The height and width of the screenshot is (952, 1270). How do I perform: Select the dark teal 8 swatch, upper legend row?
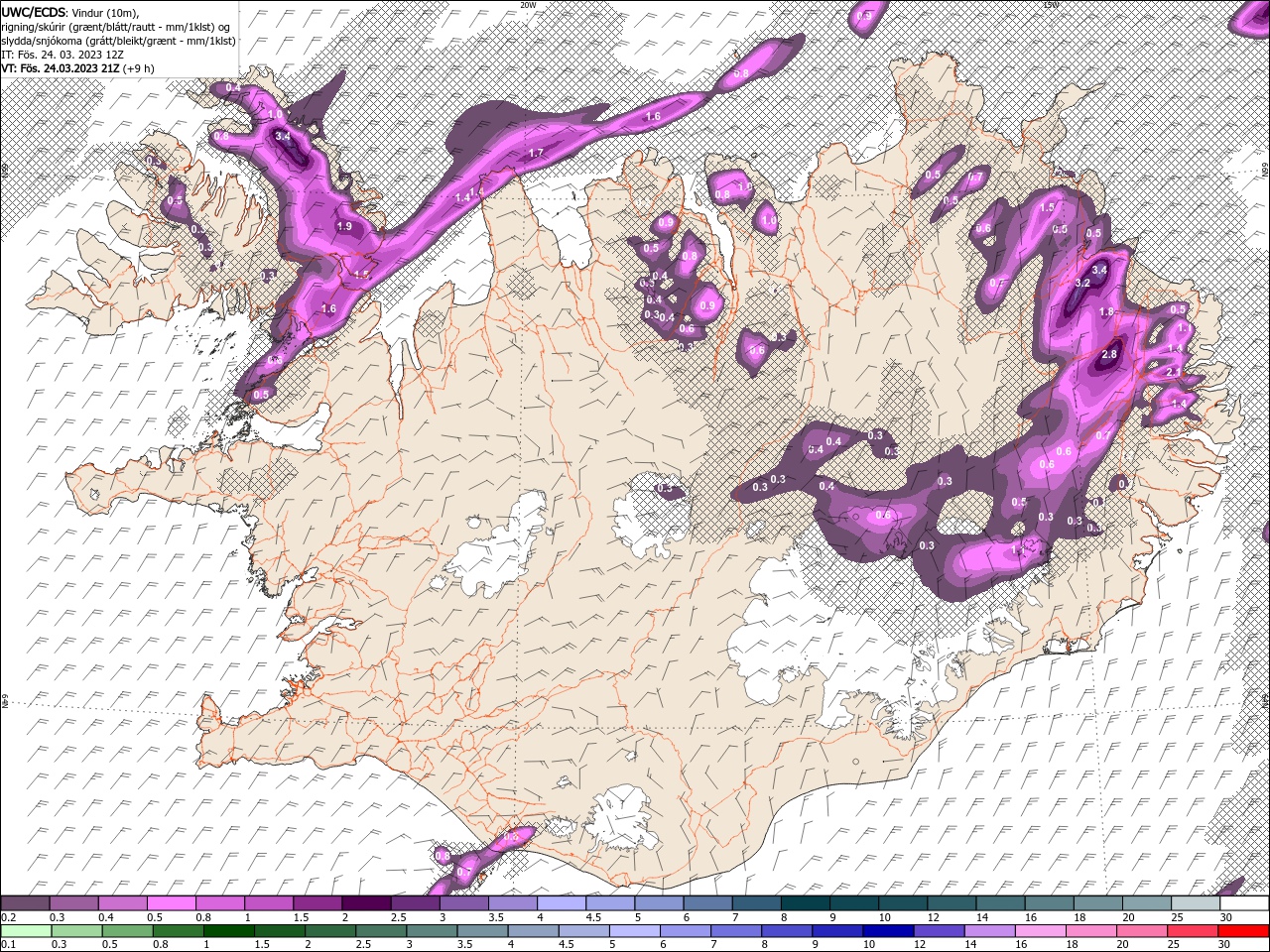[x=805, y=903]
